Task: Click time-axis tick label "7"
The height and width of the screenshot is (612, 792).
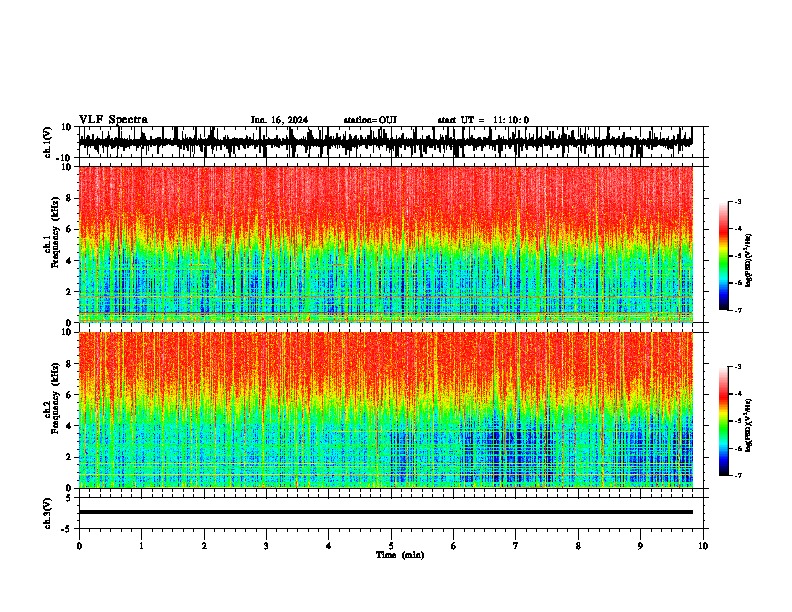Action: click(516, 546)
